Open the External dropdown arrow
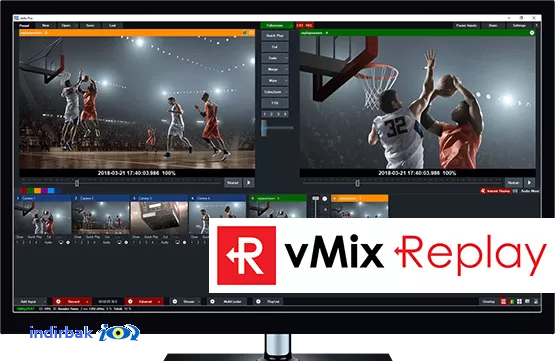 (159, 302)
